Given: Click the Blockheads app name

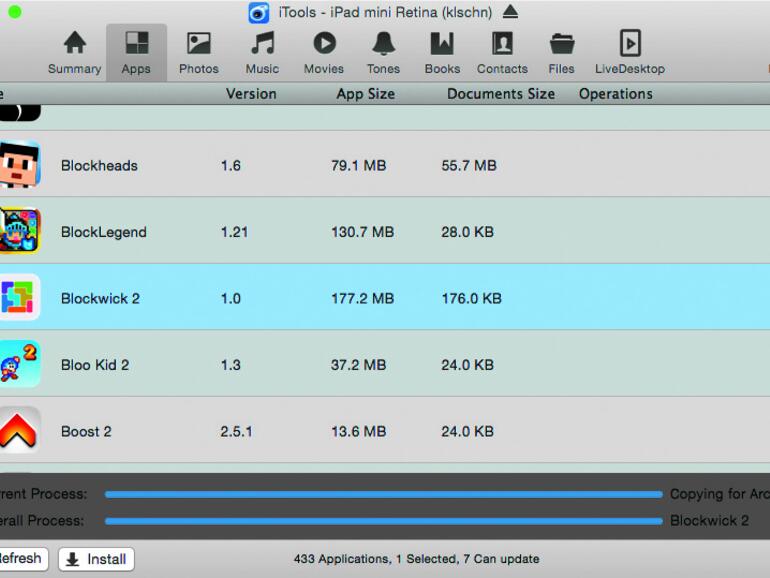Looking at the screenshot, I should click(x=99, y=165).
